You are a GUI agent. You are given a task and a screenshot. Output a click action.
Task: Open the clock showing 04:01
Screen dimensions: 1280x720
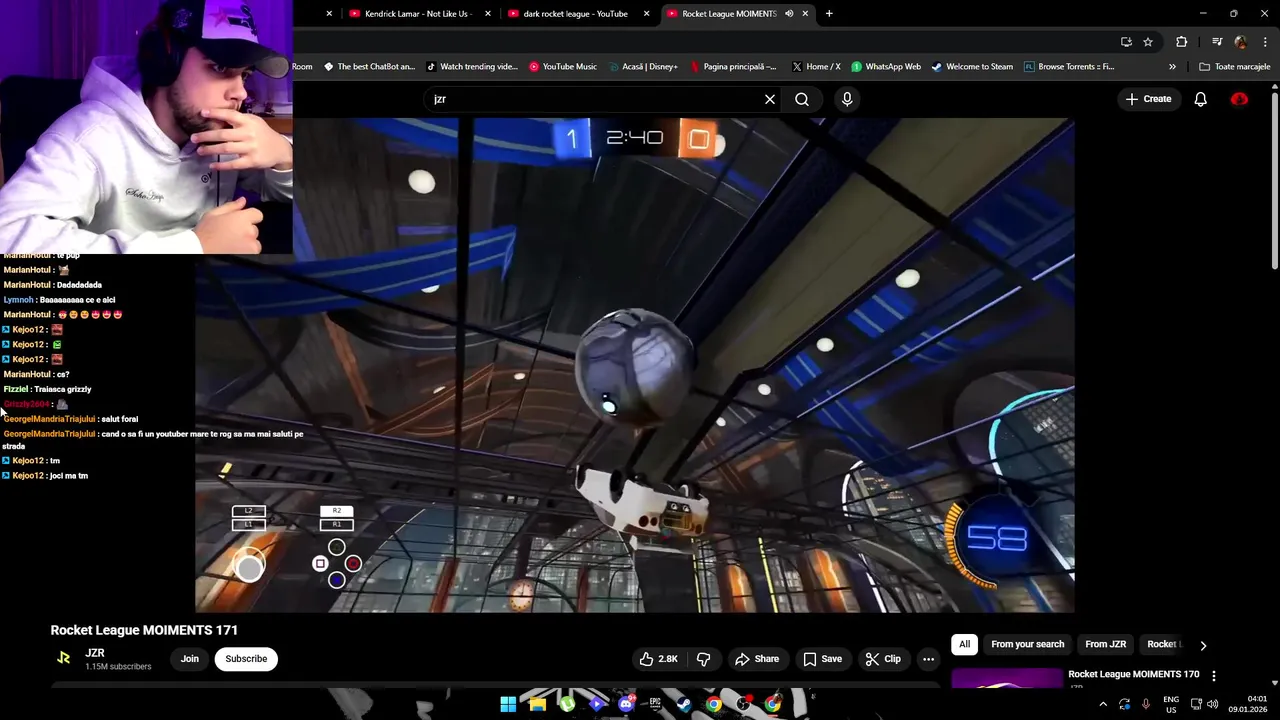[1248, 704]
